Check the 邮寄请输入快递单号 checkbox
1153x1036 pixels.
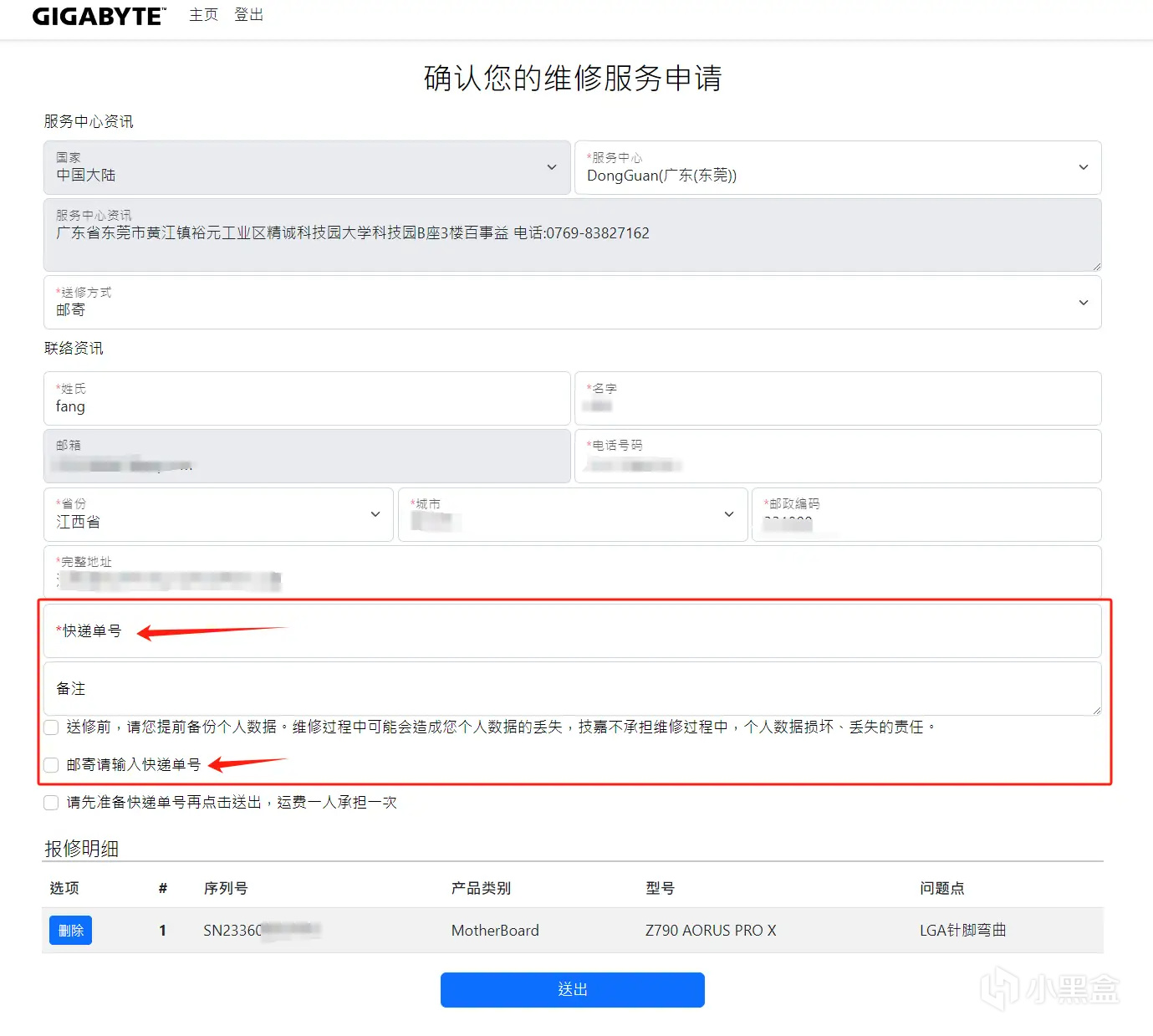[51, 765]
